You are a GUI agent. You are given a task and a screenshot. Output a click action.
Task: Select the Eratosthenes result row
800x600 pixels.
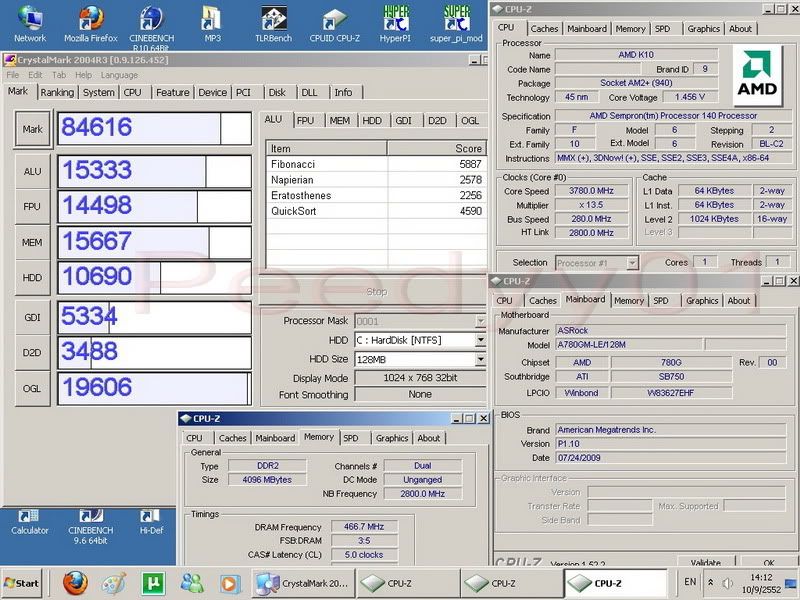pos(377,195)
